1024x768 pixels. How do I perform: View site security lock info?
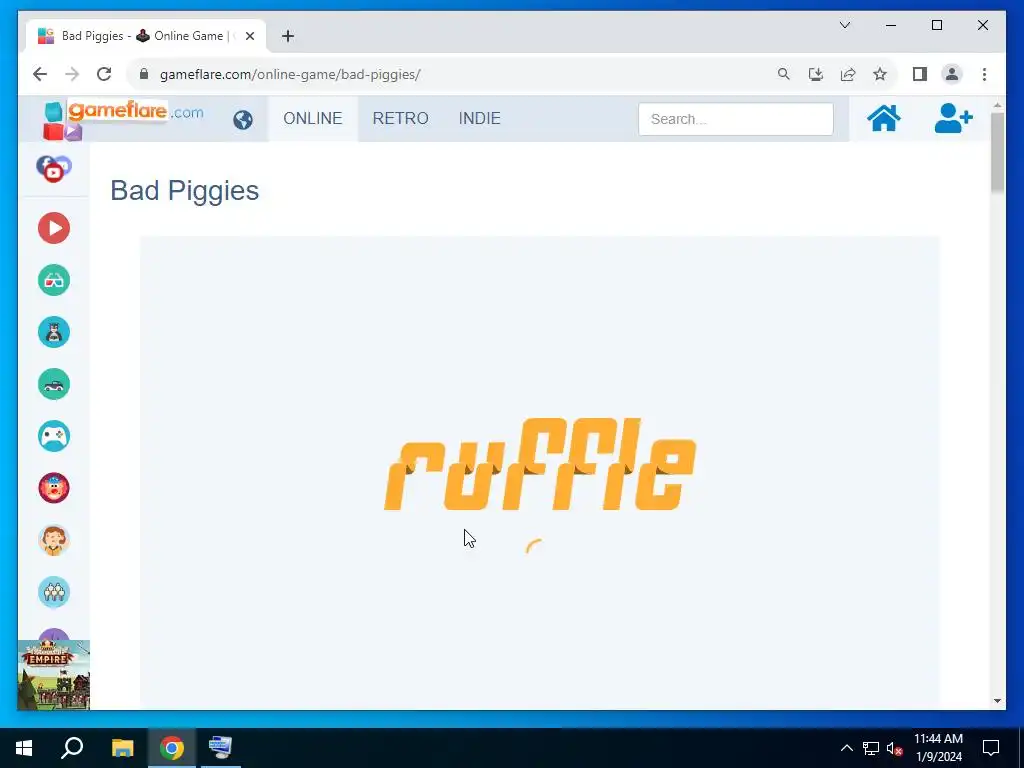pos(144,74)
